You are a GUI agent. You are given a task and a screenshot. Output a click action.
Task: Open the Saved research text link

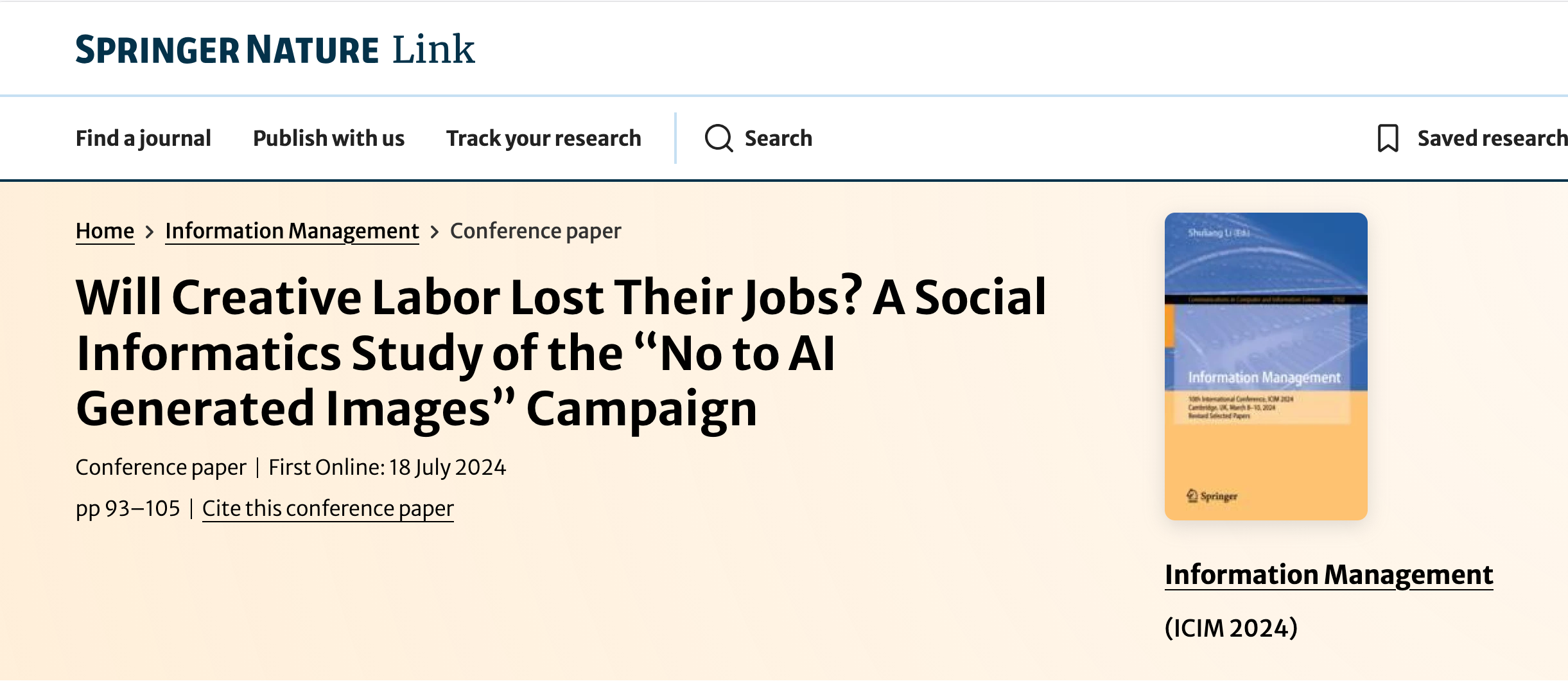1492,138
